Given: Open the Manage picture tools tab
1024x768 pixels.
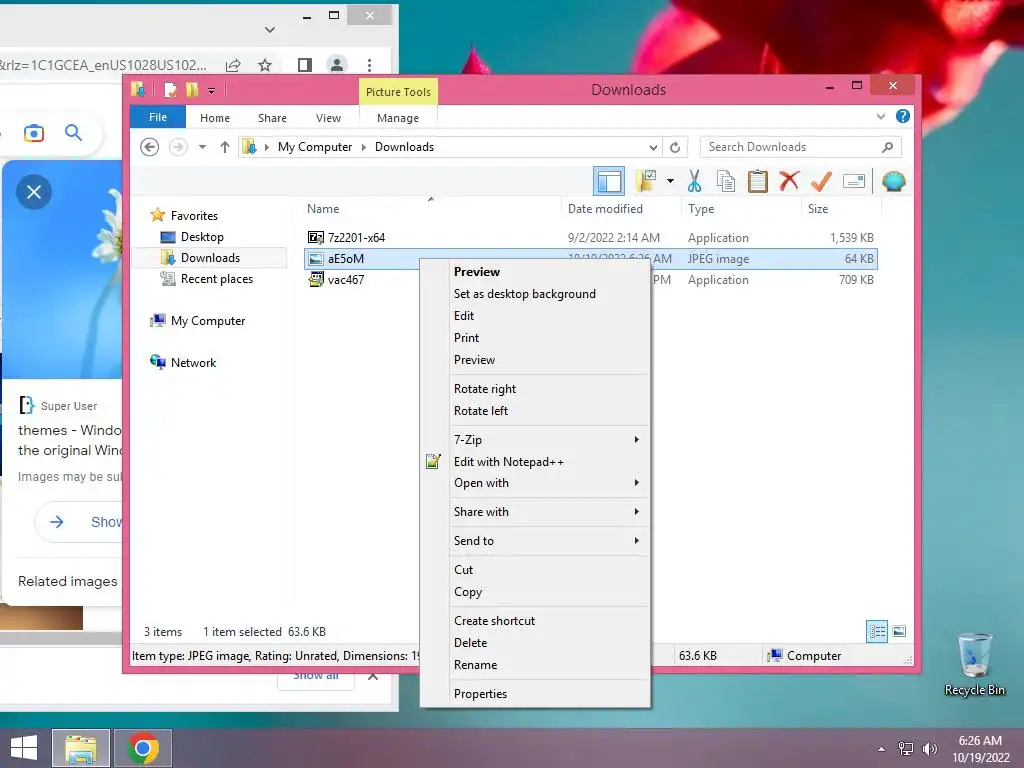Looking at the screenshot, I should pyautogui.click(x=398, y=118).
